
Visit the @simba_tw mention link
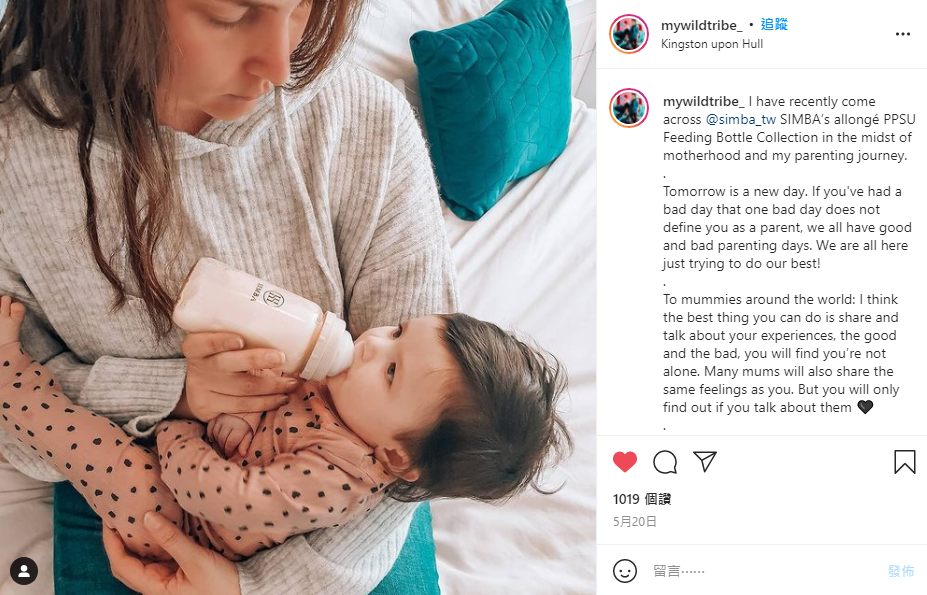point(741,119)
